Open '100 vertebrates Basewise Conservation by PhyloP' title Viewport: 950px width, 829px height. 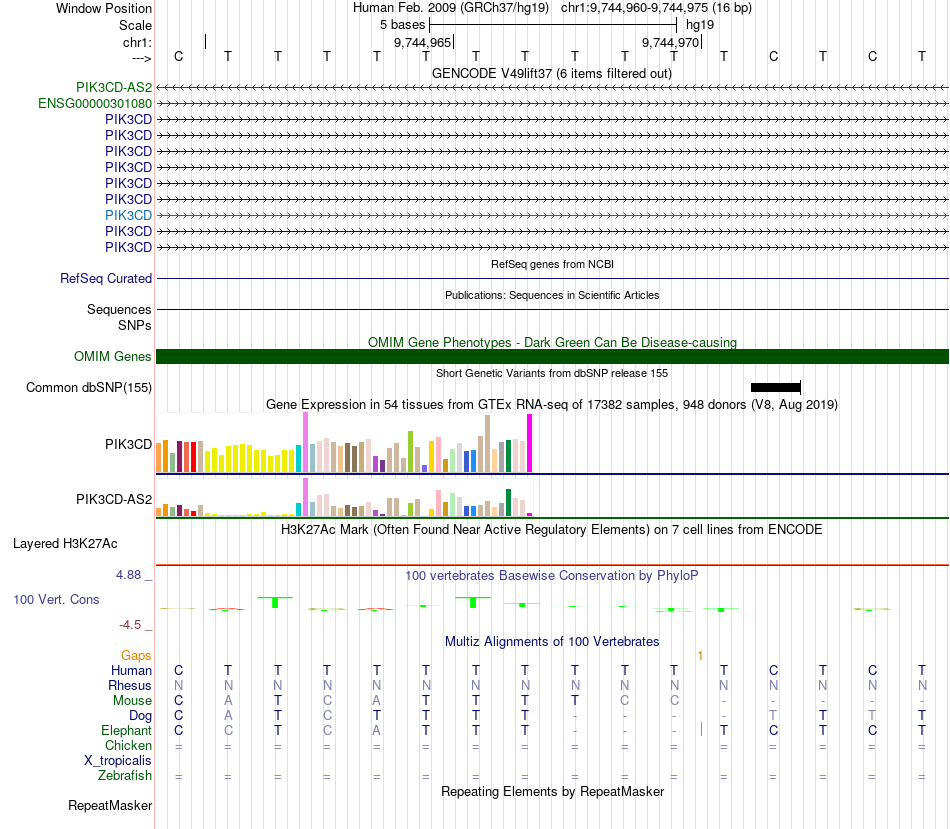tap(552, 575)
